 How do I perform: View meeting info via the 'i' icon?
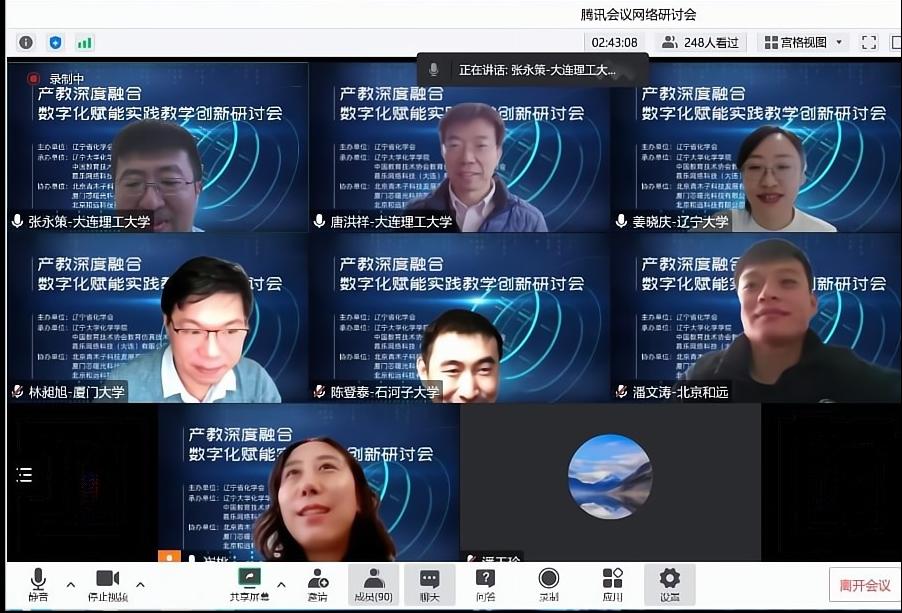[x=26, y=42]
